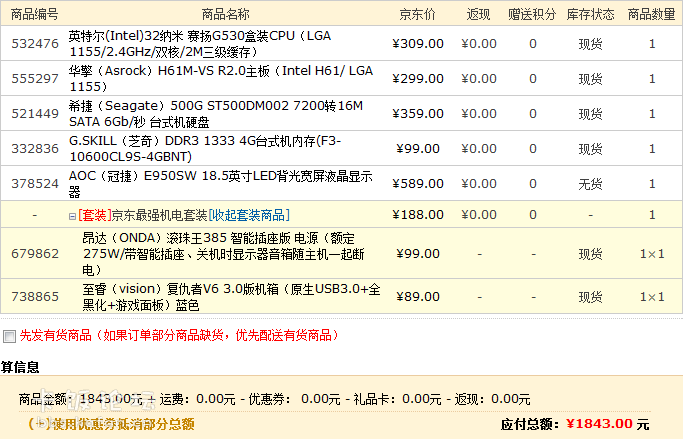Viewport: 685px width, 439px height.
Task: Collapse the 套装 bundle minus icon
Action: coord(73,216)
